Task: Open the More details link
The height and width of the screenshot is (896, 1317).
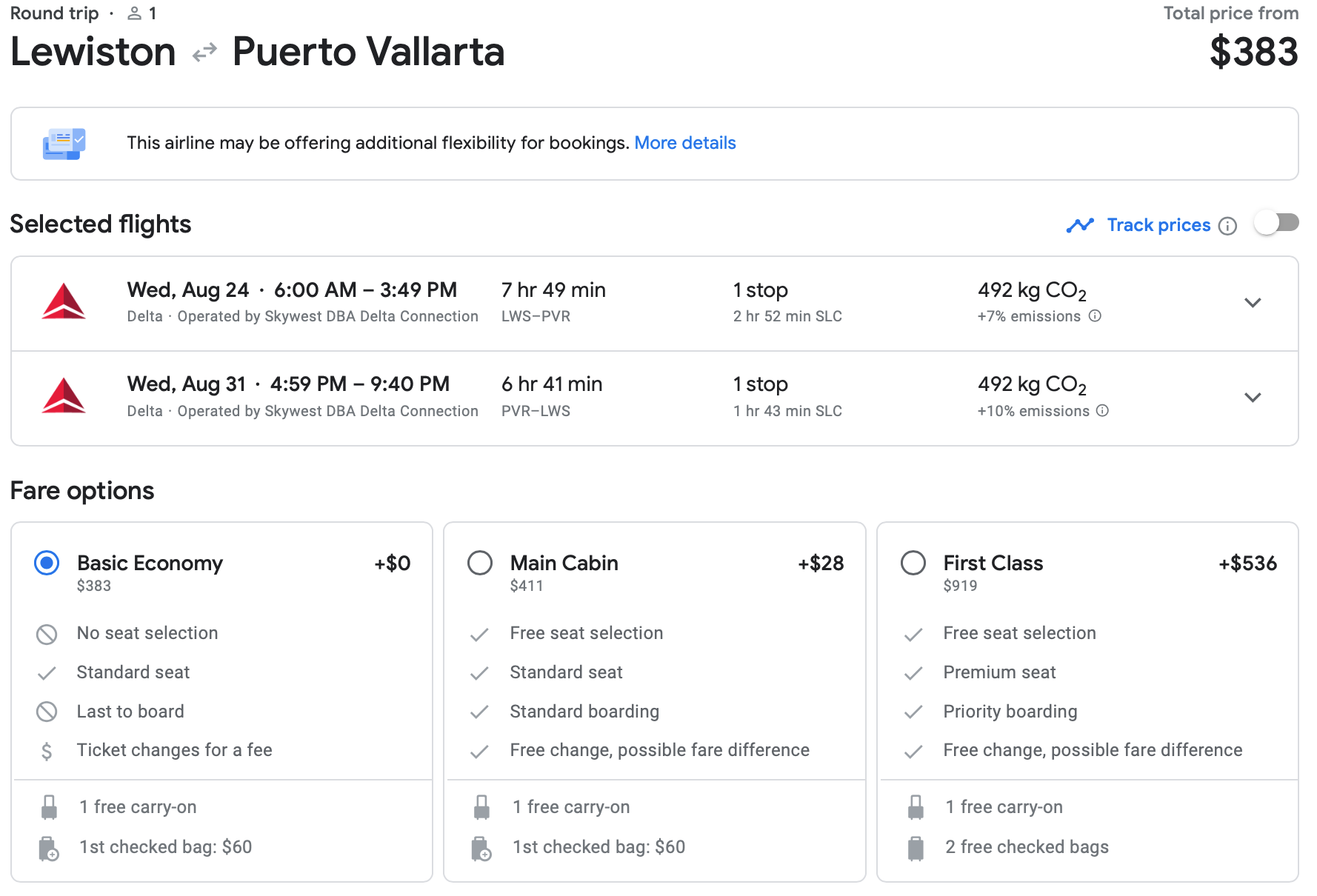Action: tap(685, 143)
